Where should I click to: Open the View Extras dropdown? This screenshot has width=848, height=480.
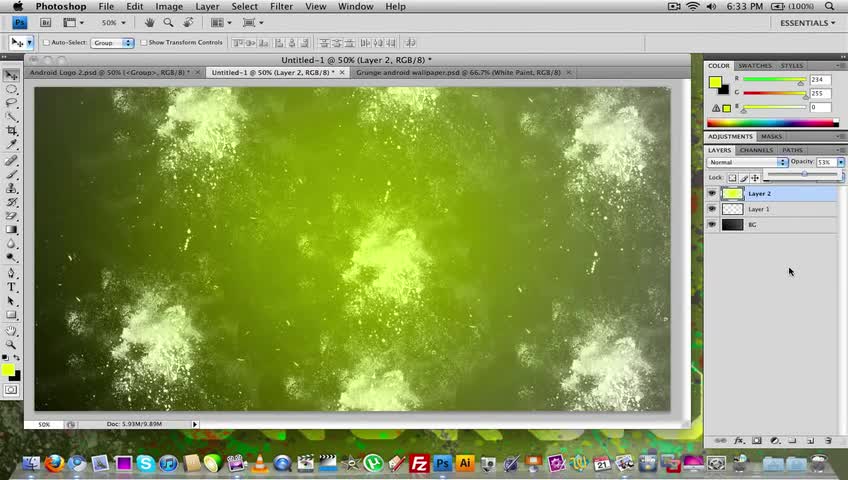tap(73, 23)
